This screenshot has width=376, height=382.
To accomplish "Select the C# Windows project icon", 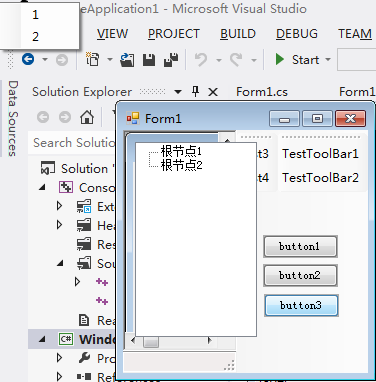I will (x=66, y=339).
